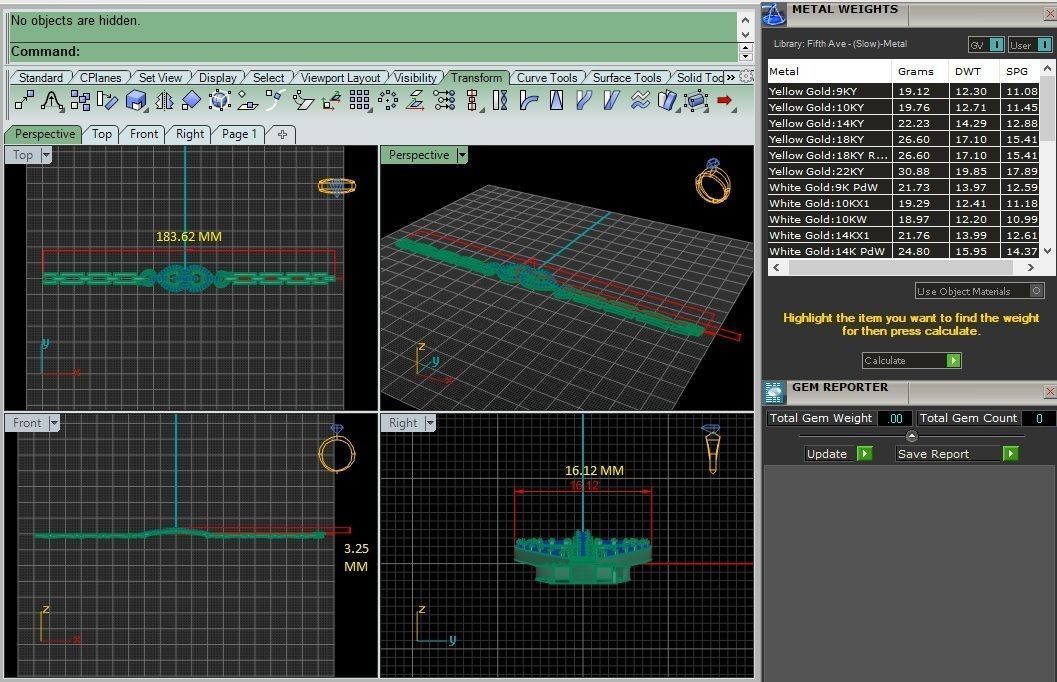Click the Update button in Gem Reporter
The height and width of the screenshot is (682, 1057).
click(x=839, y=454)
